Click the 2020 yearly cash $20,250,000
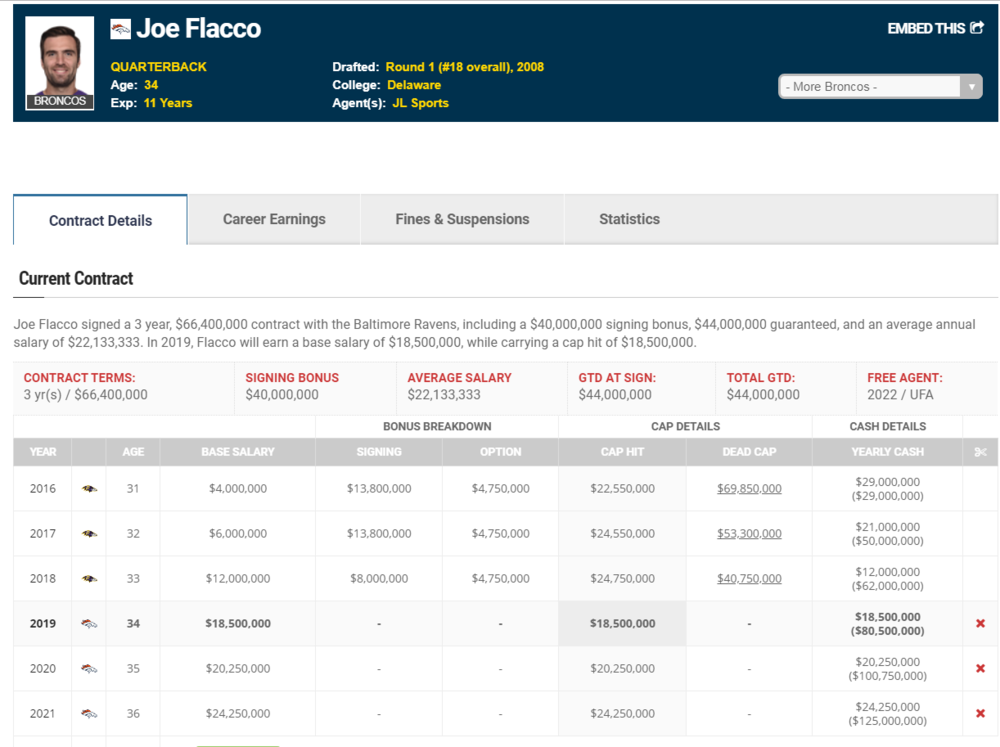Viewport: 1000px width, 747px height. [888, 662]
